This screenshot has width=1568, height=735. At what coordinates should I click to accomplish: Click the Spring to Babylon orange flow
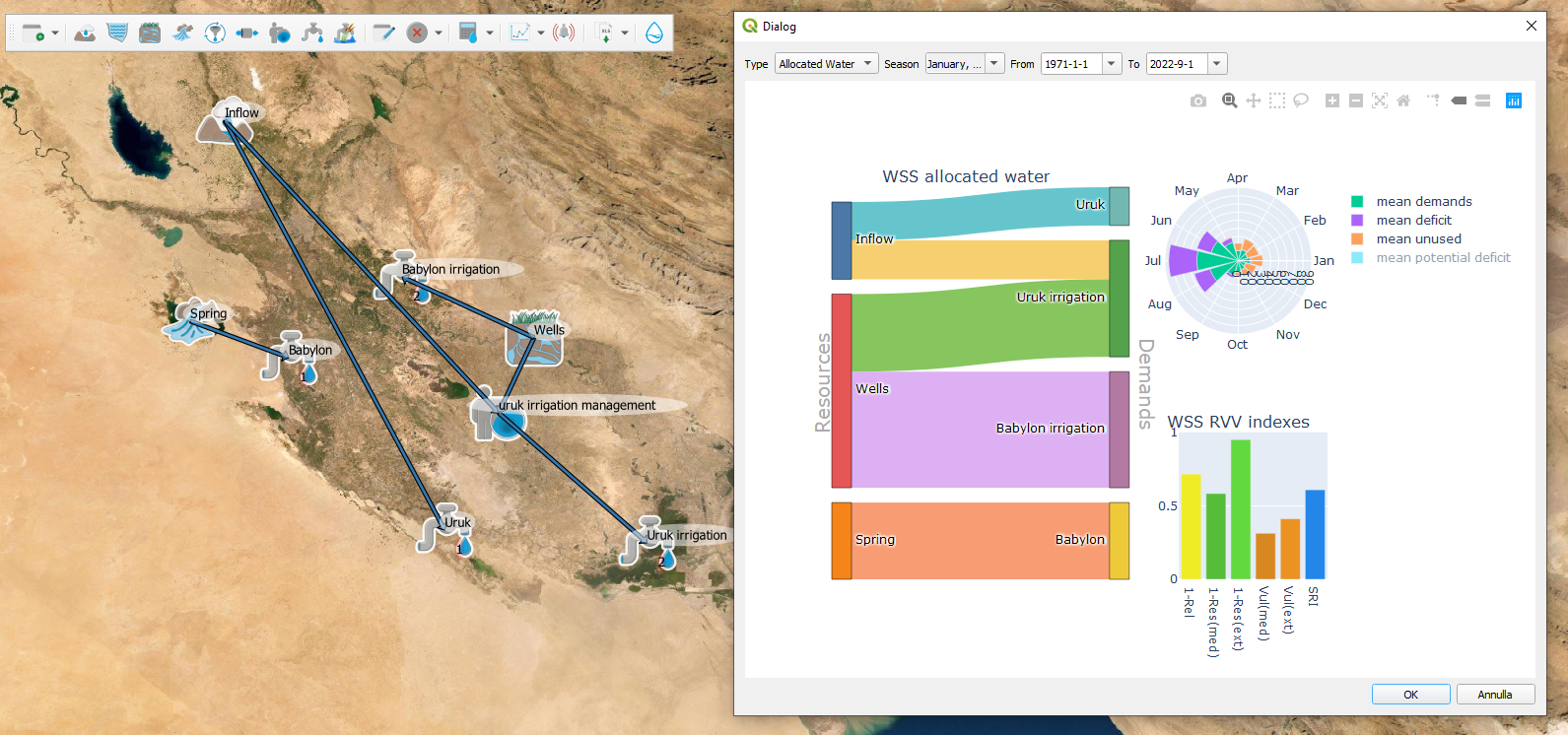(x=980, y=541)
